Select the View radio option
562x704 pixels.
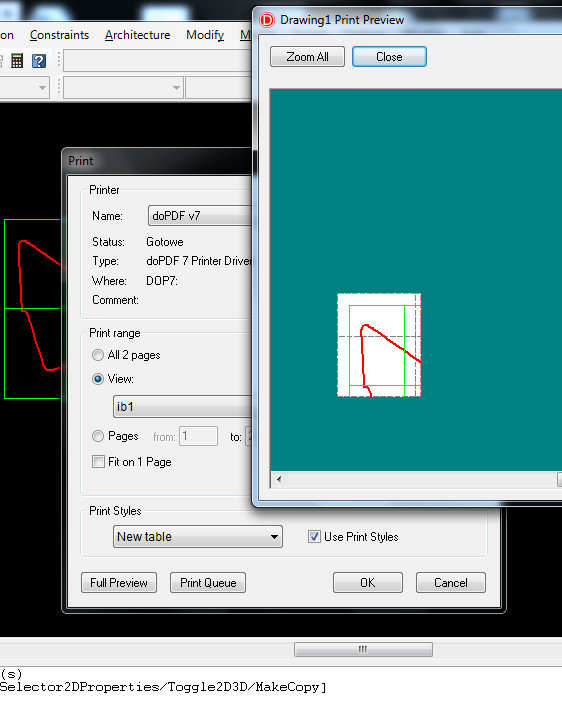pos(97,379)
